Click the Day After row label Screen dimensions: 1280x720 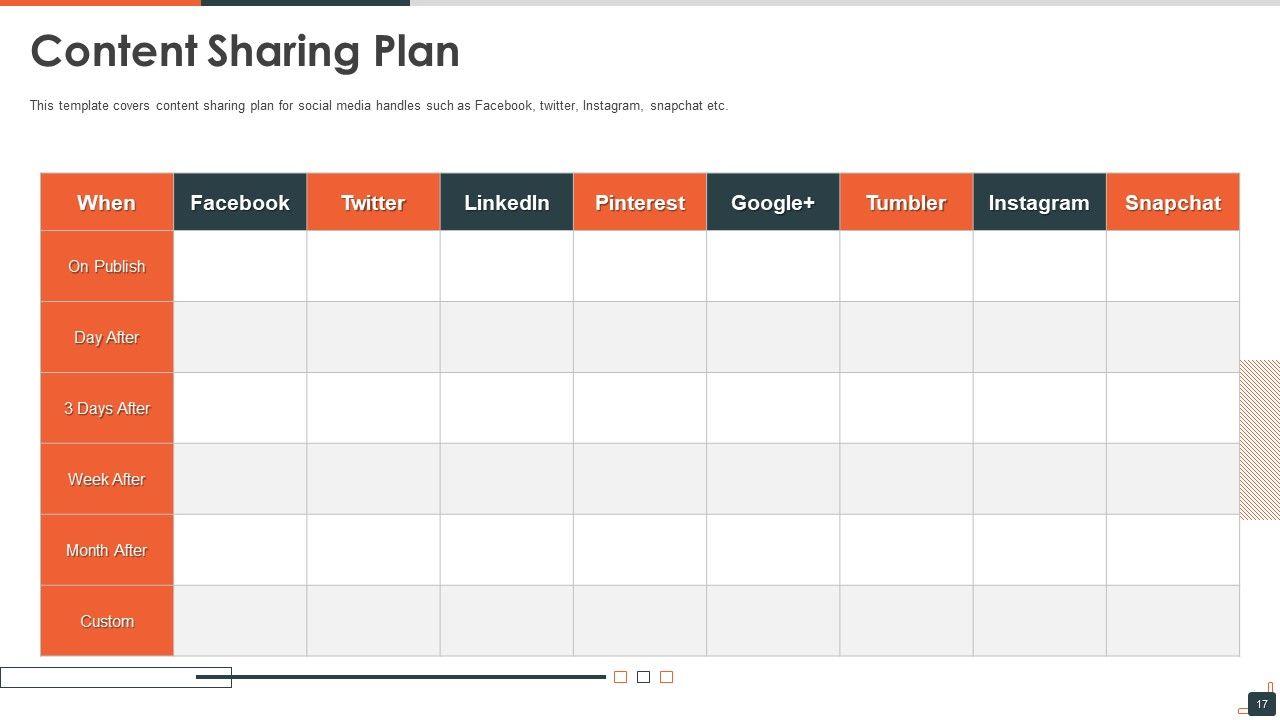pyautogui.click(x=107, y=338)
